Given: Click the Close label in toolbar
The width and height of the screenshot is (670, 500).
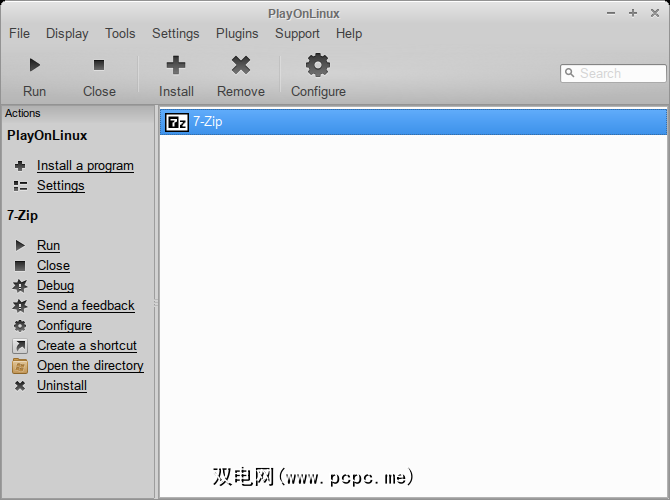Looking at the screenshot, I should [99, 91].
